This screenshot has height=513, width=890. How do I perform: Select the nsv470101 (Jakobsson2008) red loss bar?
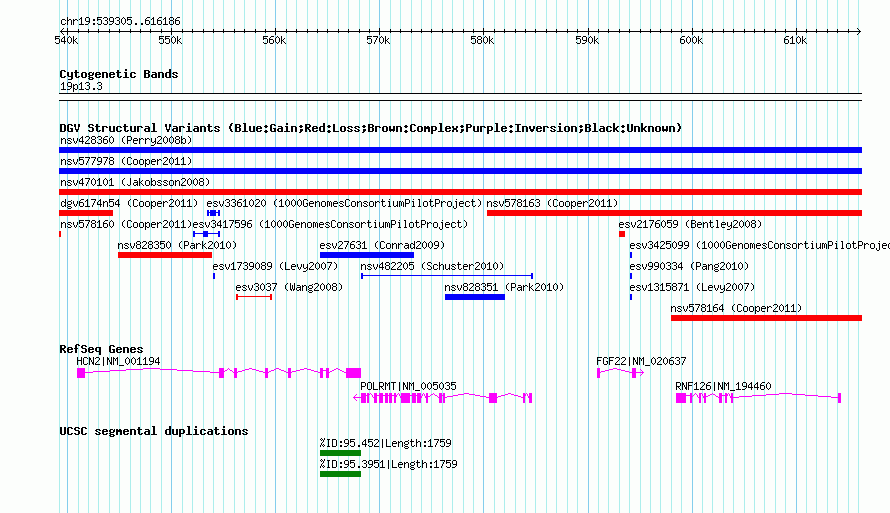(x=460, y=192)
